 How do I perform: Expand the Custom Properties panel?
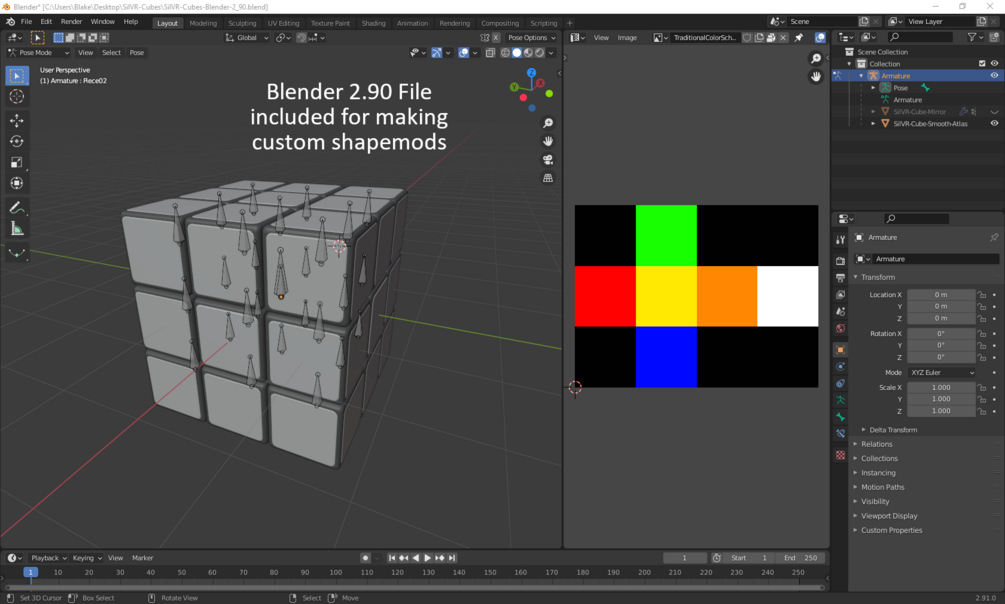point(891,530)
